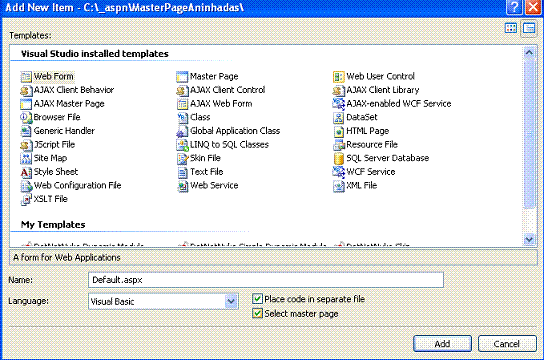Click the "Site Map" label
This screenshot has width=544, height=360.
click(50, 158)
